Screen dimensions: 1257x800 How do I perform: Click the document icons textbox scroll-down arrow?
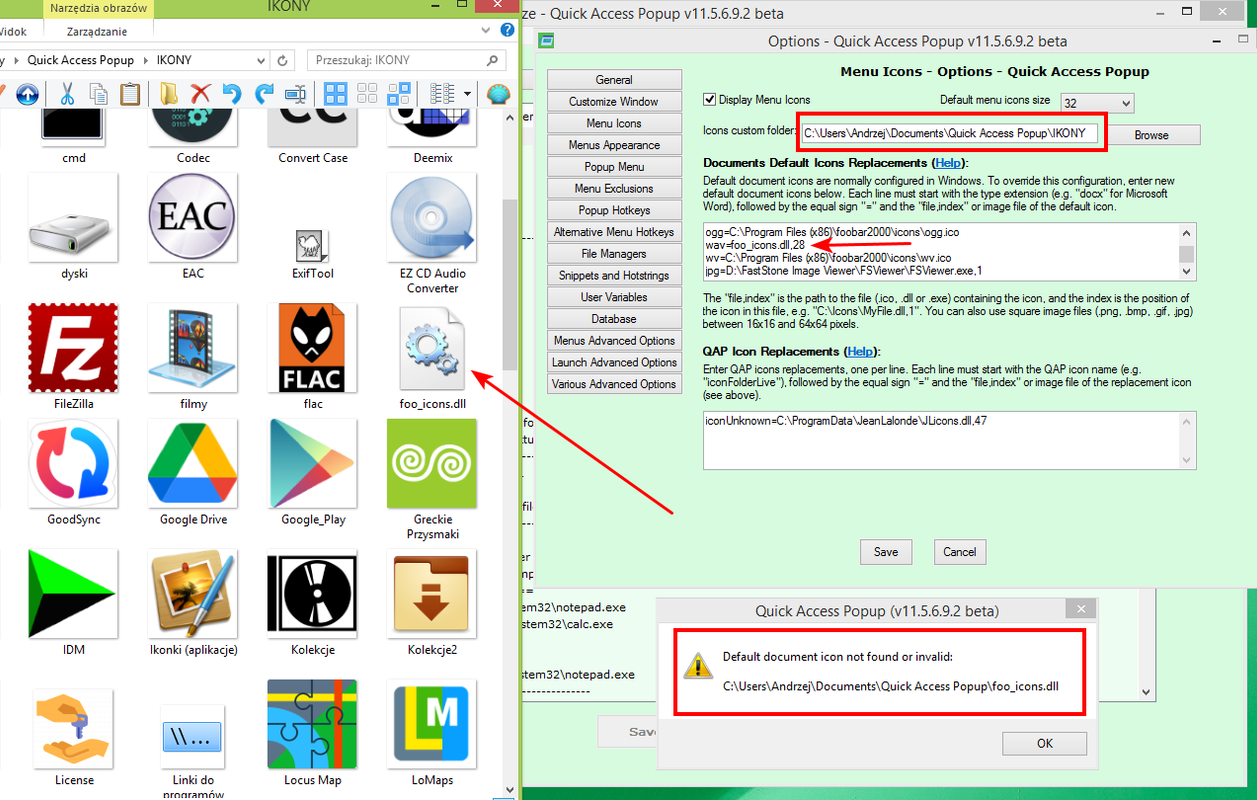coord(1187,271)
